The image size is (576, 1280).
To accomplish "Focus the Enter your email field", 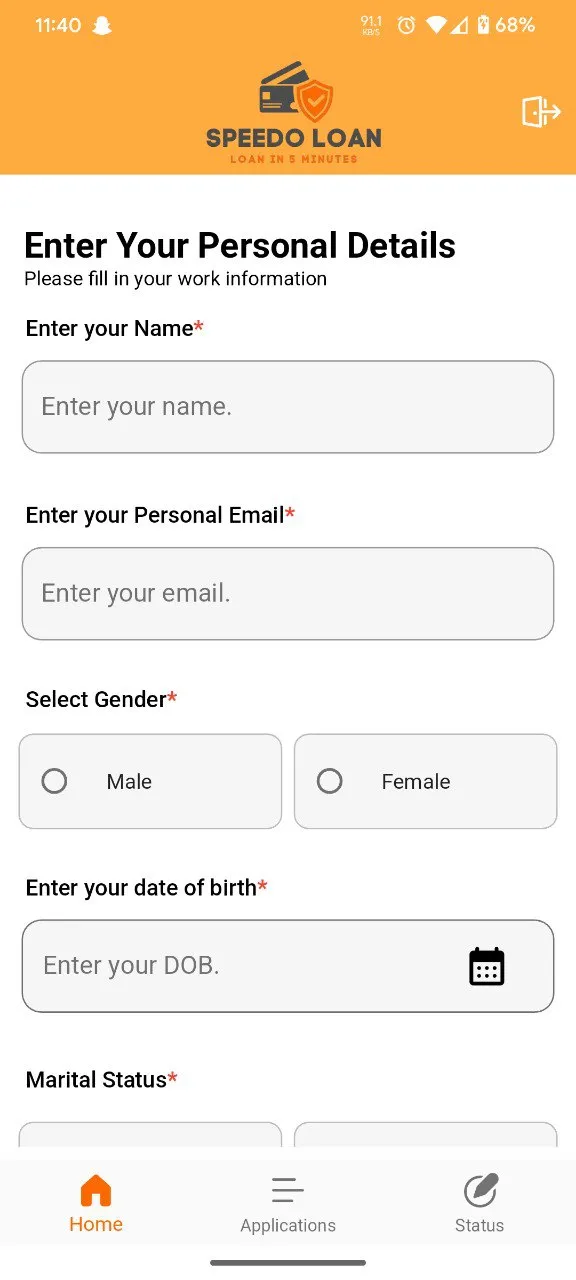I will pos(288,593).
